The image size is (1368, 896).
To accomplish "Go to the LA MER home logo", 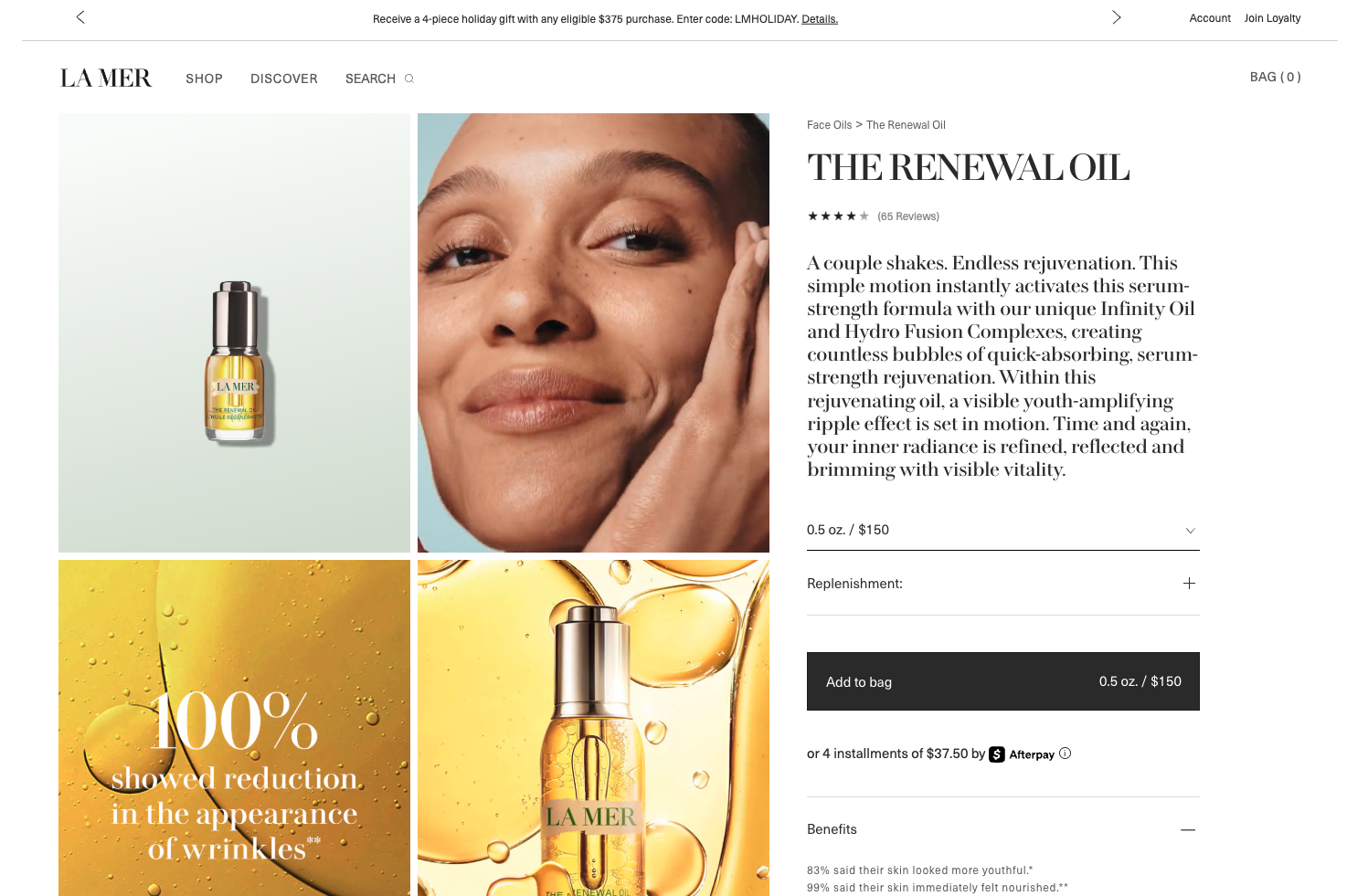I will coord(106,79).
